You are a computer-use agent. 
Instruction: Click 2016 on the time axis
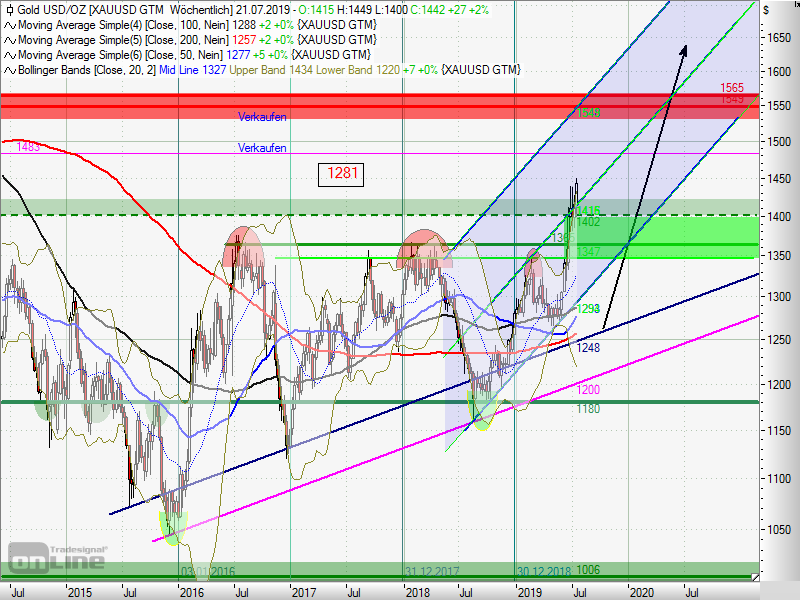(192, 593)
